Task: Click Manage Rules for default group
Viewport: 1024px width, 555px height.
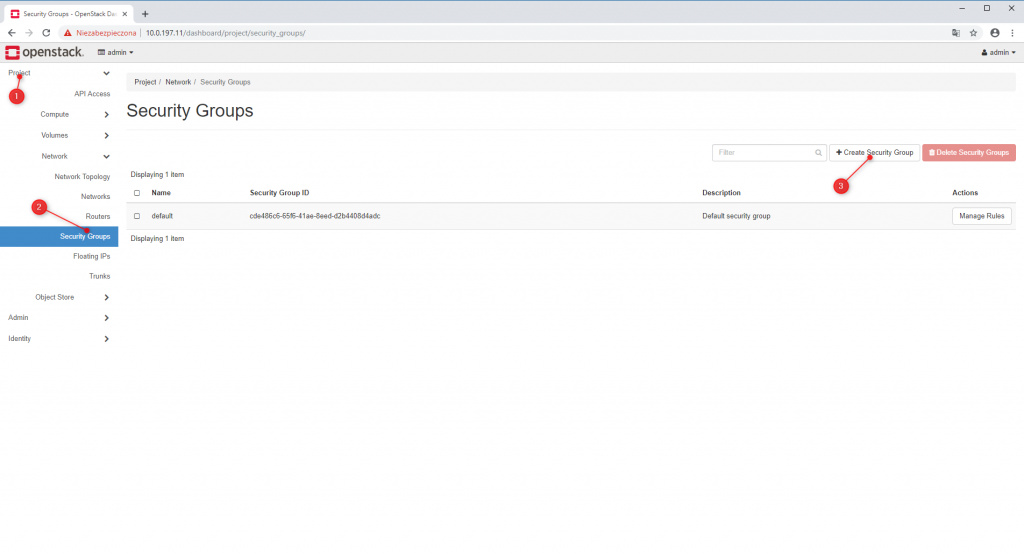Action: pyautogui.click(x=982, y=216)
